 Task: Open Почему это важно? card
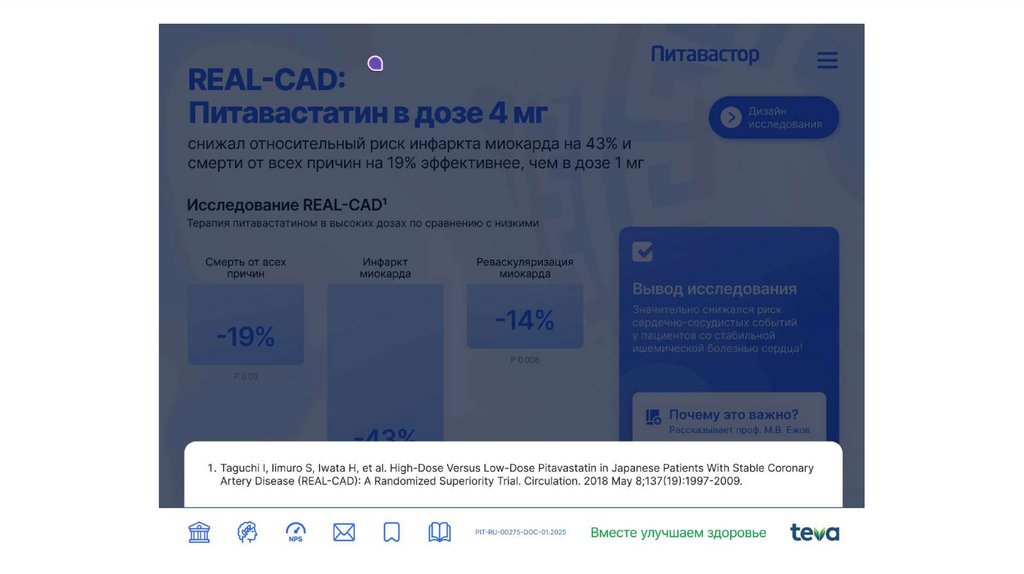tap(729, 417)
